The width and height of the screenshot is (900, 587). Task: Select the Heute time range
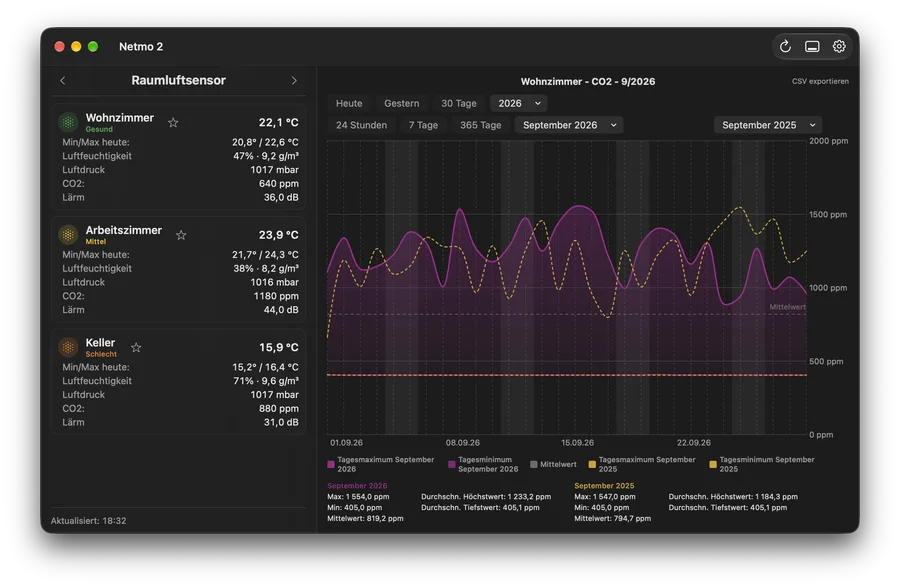(x=349, y=103)
